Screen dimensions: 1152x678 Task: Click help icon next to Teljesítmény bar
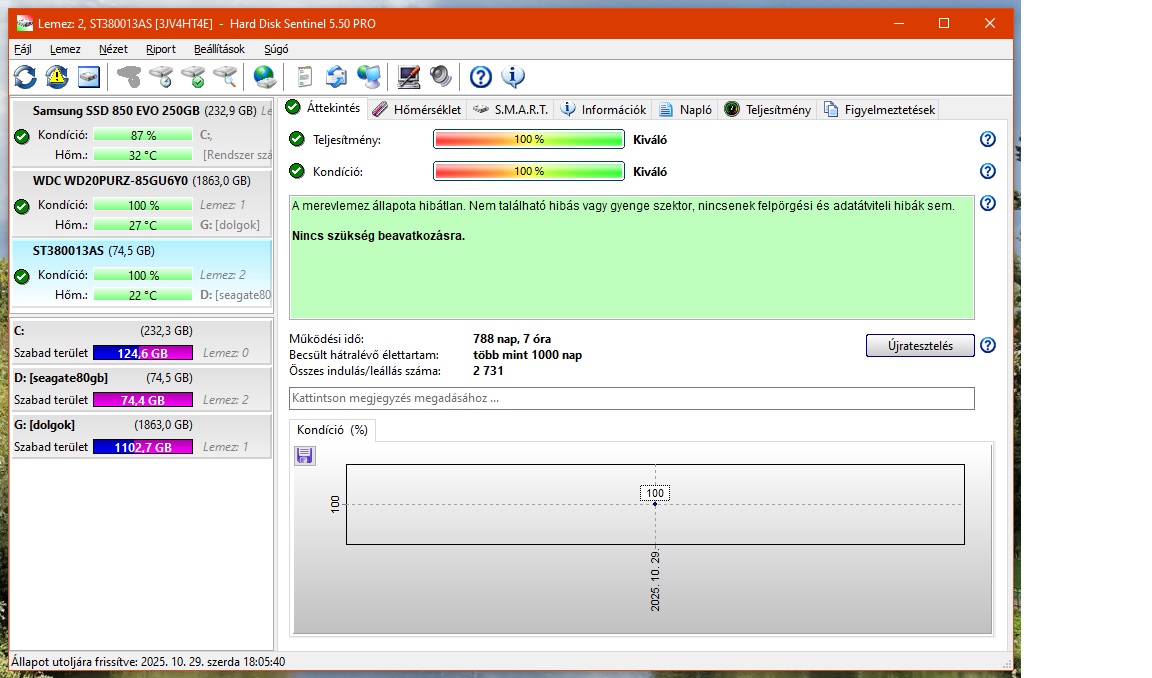(x=987, y=140)
